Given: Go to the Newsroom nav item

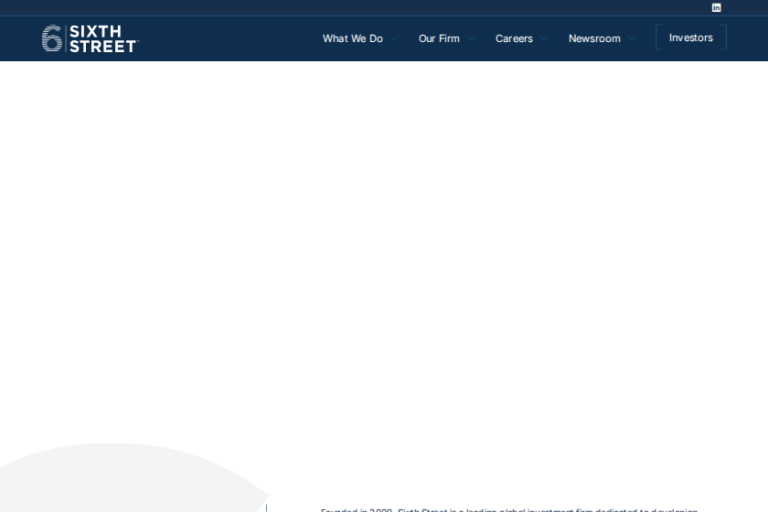Looking at the screenshot, I should [x=594, y=38].
